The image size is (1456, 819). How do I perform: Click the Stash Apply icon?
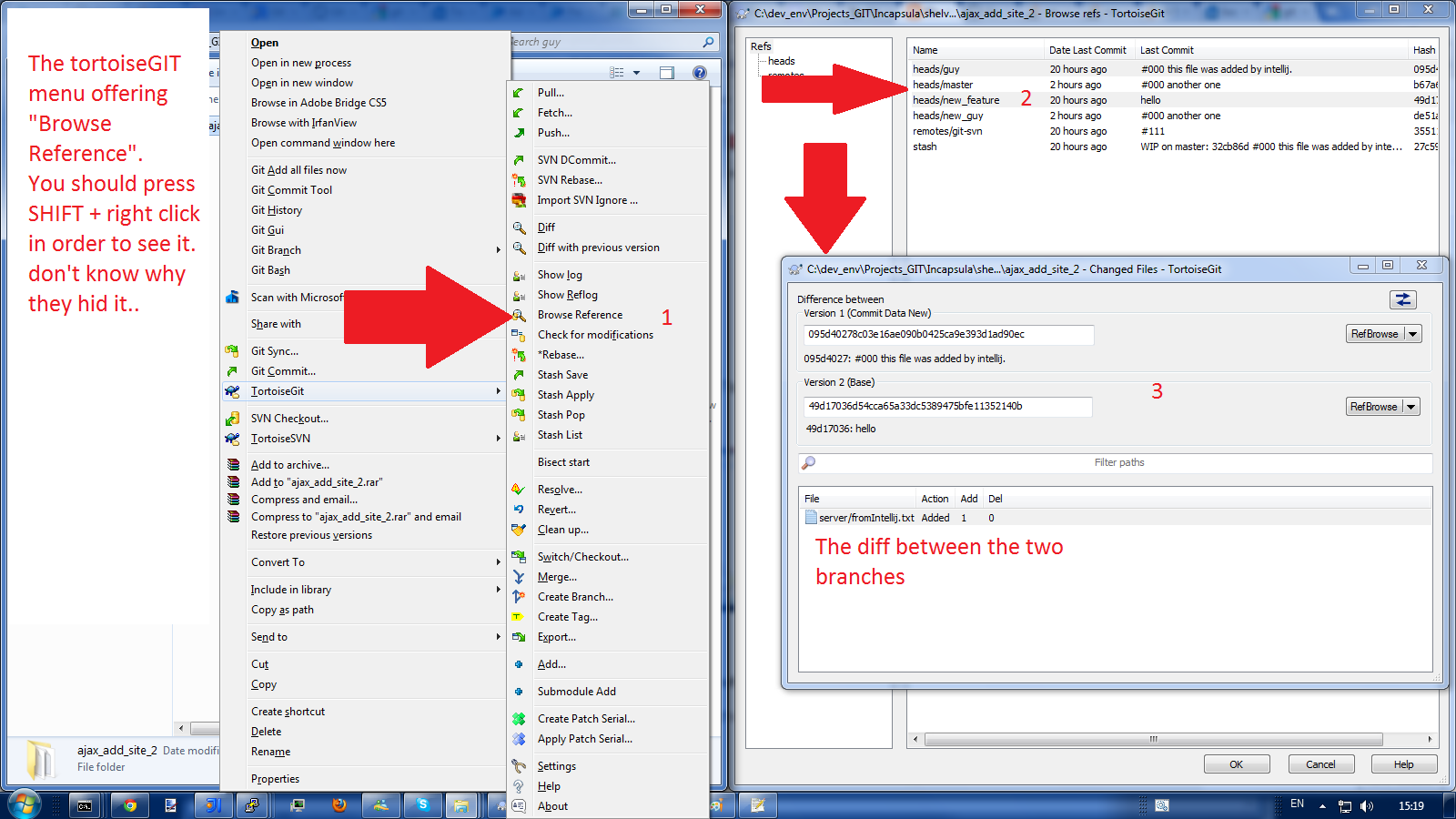519,395
